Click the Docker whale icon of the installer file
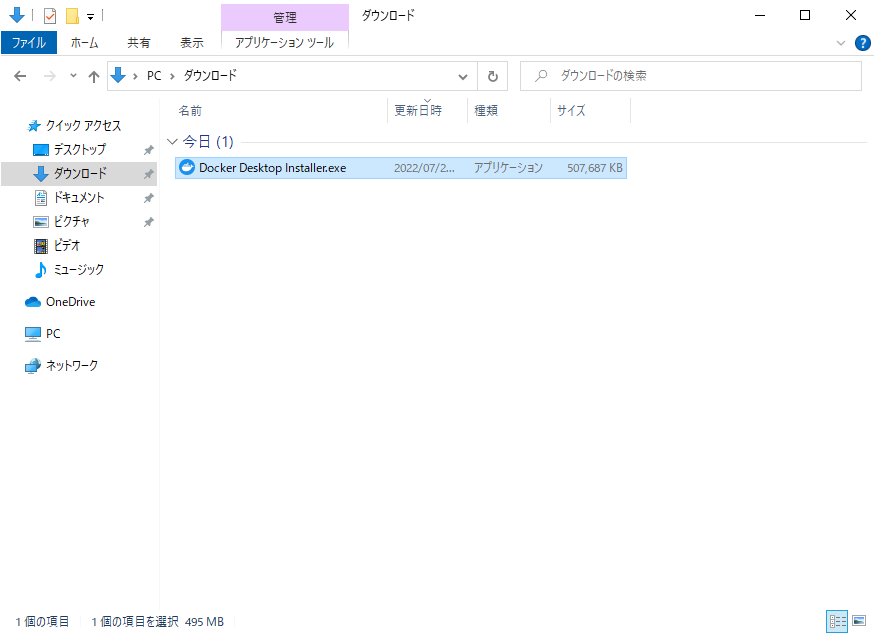Image resolution: width=875 pixels, height=634 pixels. (x=186, y=167)
